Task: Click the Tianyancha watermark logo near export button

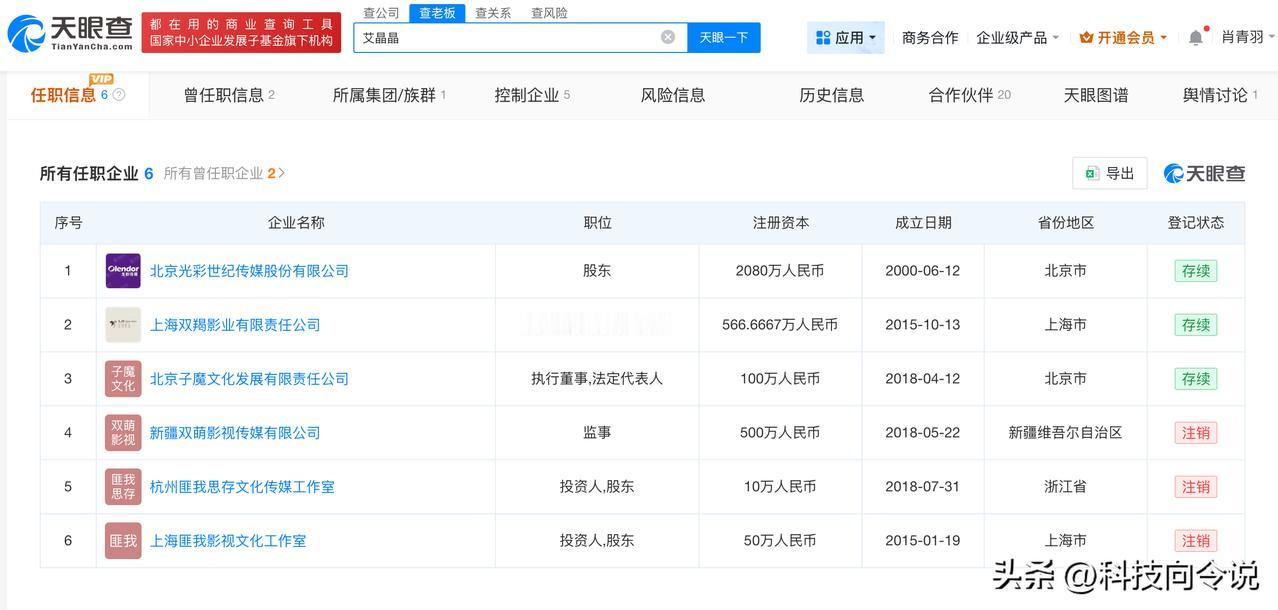Action: (x=1204, y=173)
